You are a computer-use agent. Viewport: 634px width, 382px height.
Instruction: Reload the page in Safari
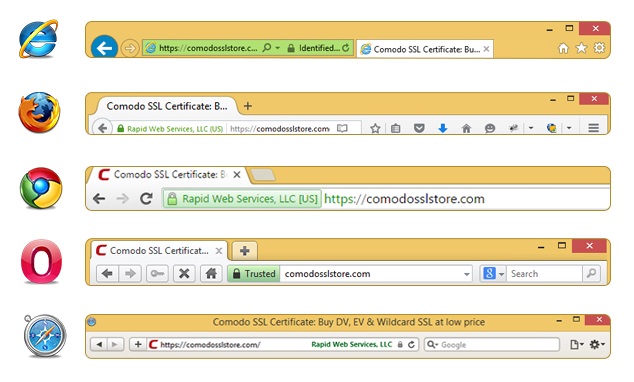point(411,344)
